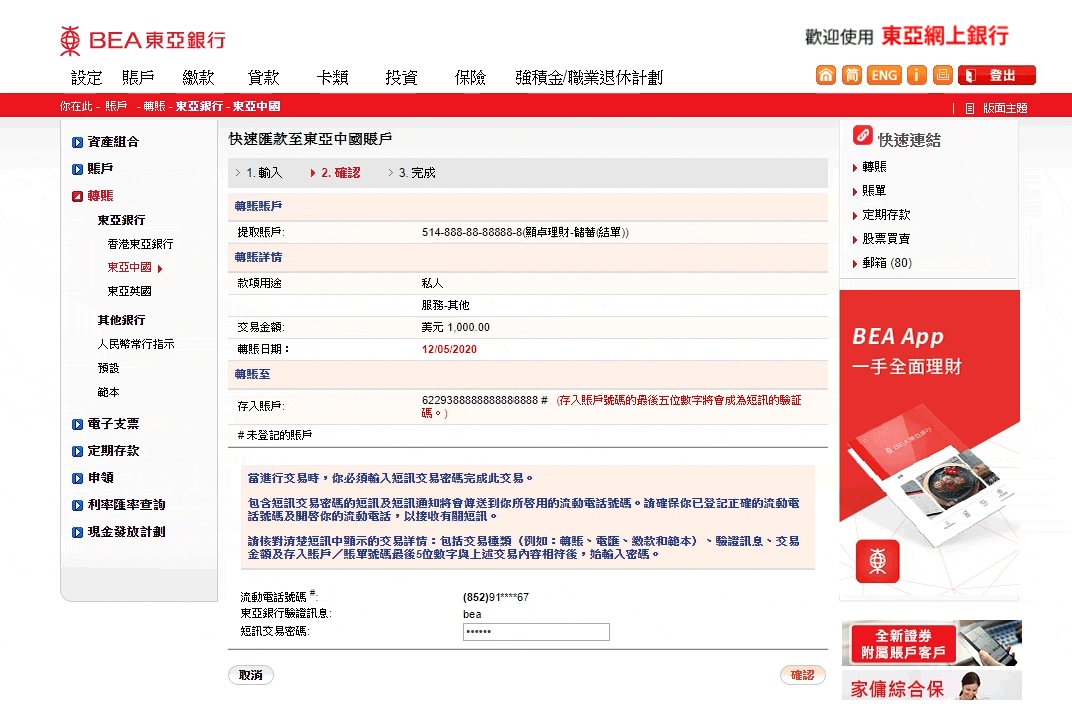
Task: Open the 設定 top menu
Action: [x=87, y=78]
